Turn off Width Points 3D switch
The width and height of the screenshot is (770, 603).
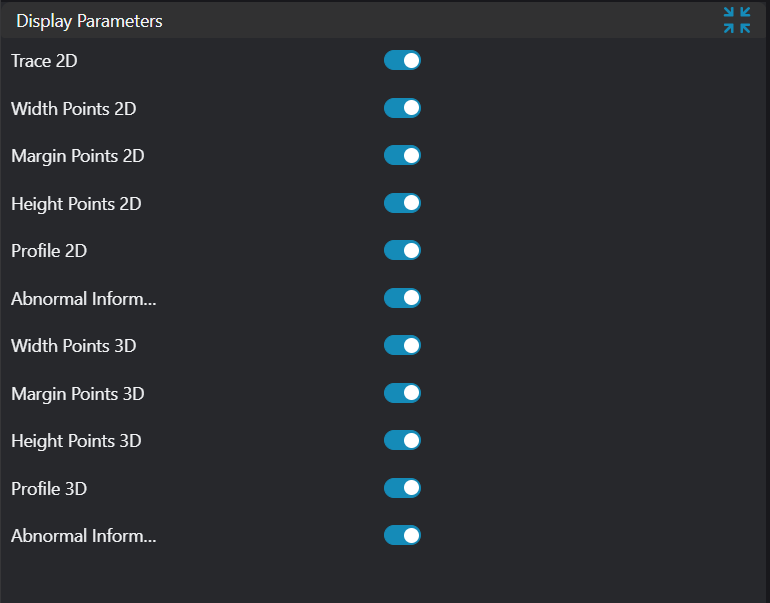tap(402, 346)
